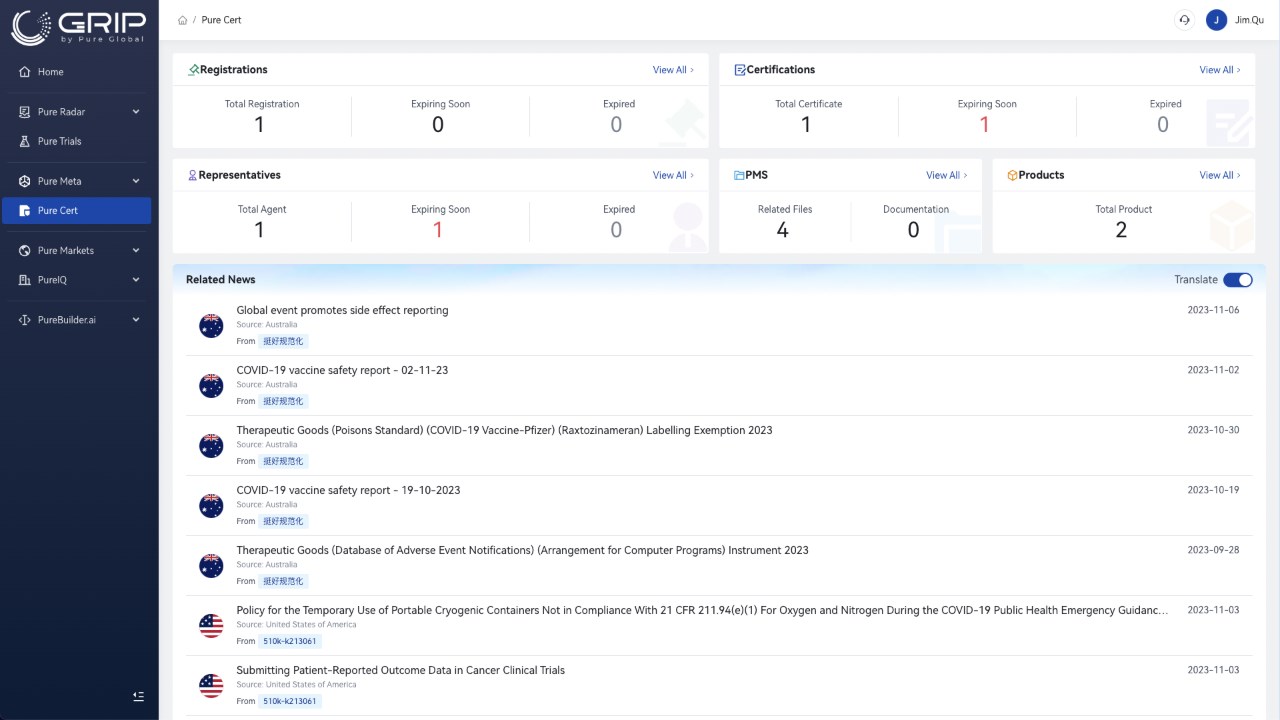This screenshot has height=720, width=1280.
Task: Collapse the sidebar using the bottom icon
Action: click(138, 696)
